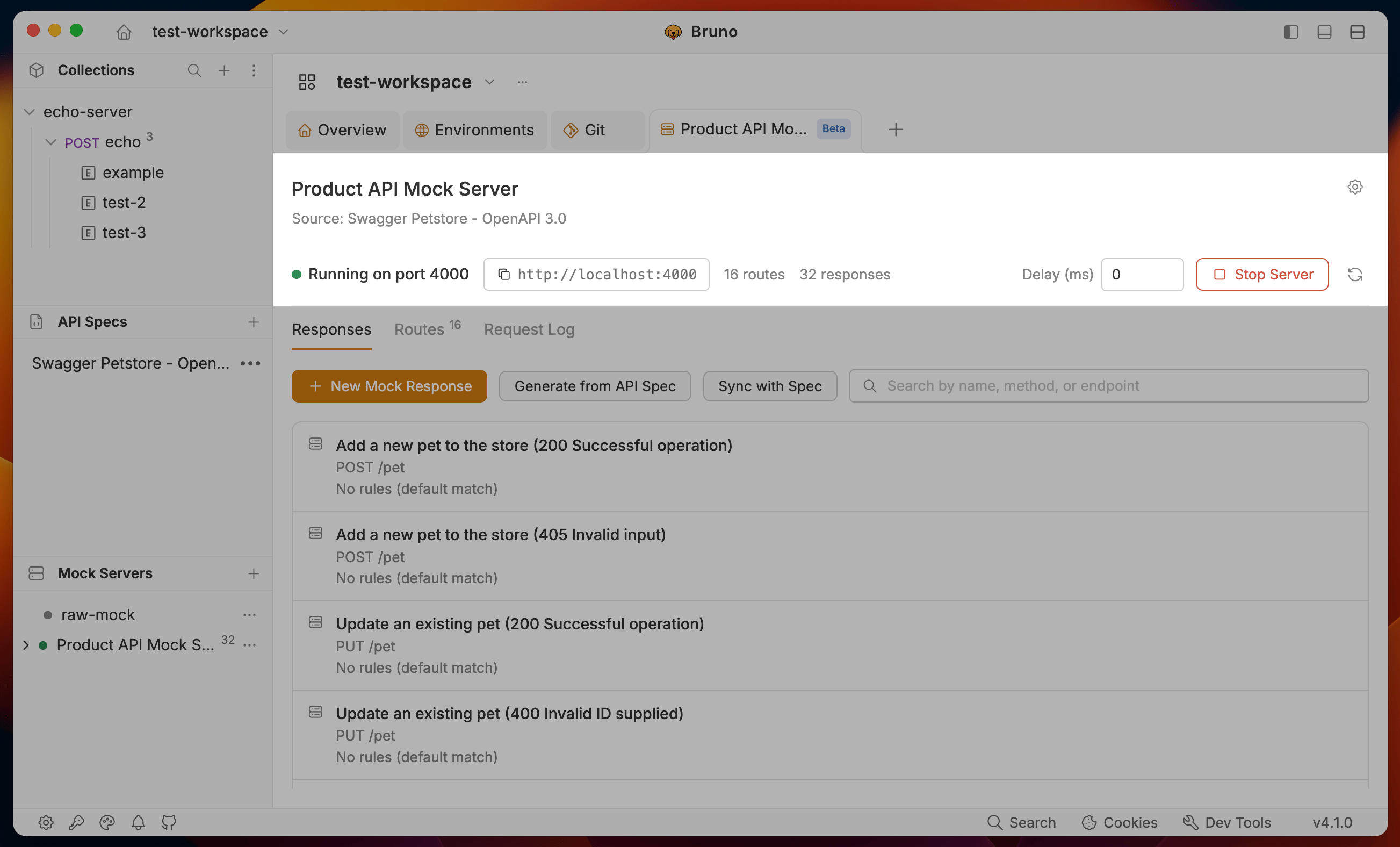
Task: Open Product API Mock Server options menu
Action: 249,645
